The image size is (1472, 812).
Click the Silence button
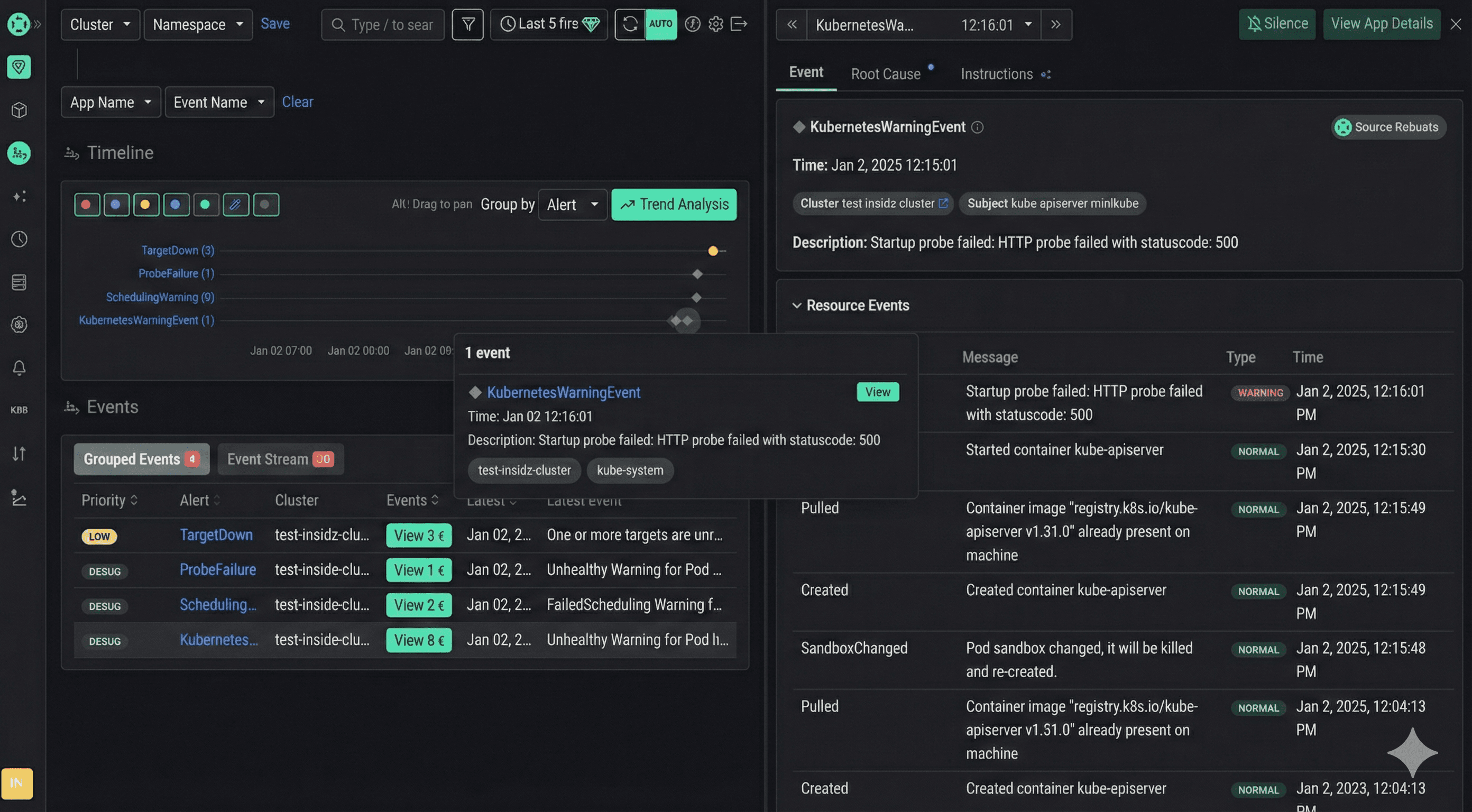click(x=1276, y=24)
